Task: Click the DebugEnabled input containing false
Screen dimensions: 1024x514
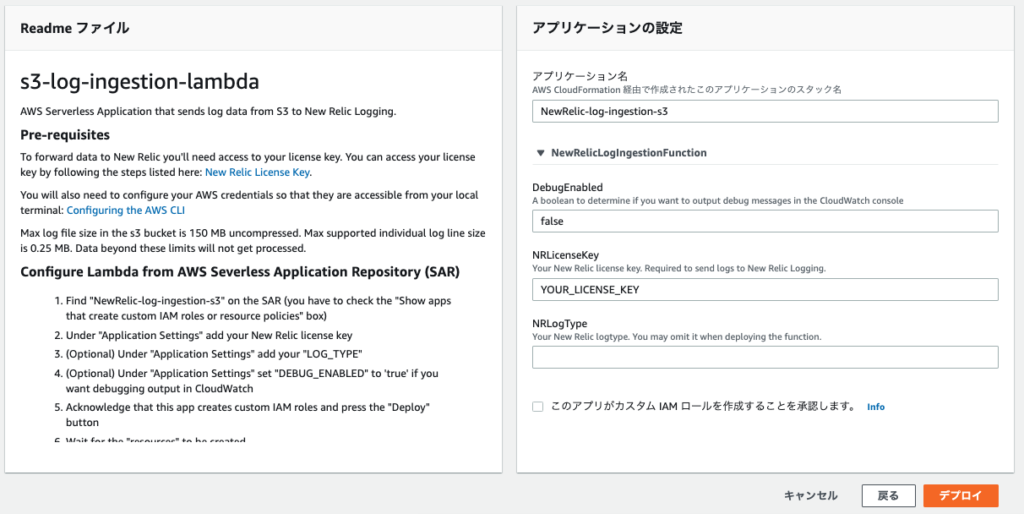Action: 765,221
